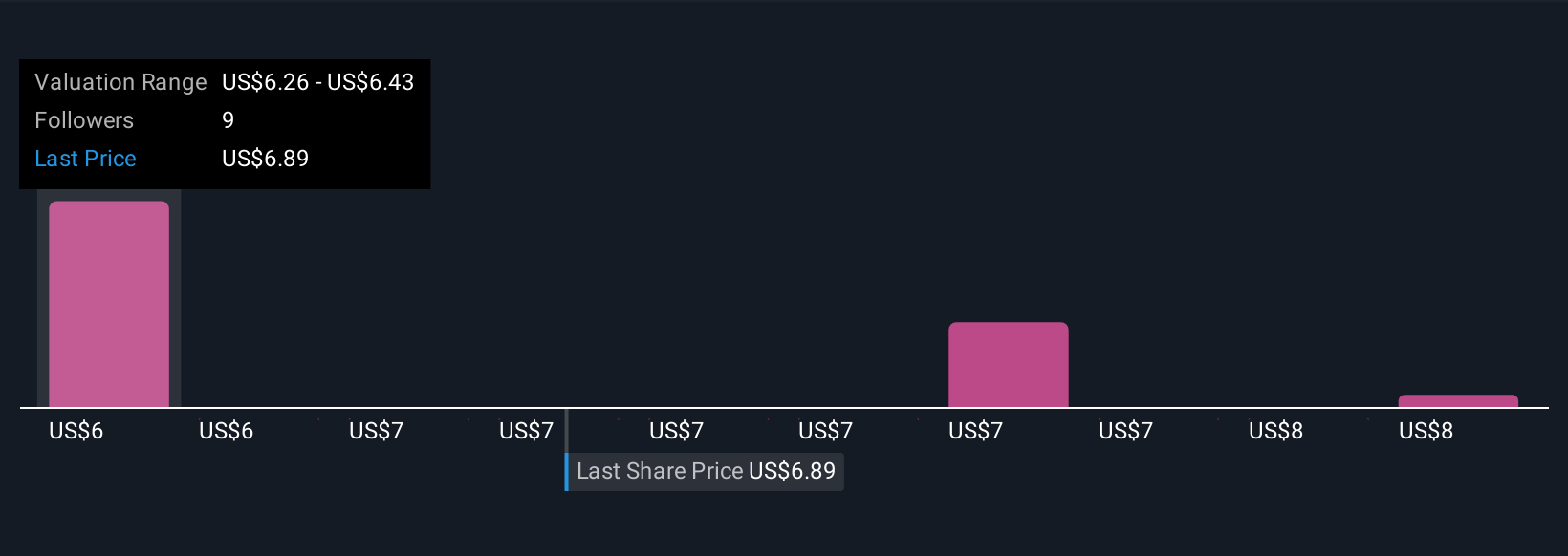1568x556 pixels.
Task: Click the US$6.89 value beside Last Price
Action: click(265, 159)
